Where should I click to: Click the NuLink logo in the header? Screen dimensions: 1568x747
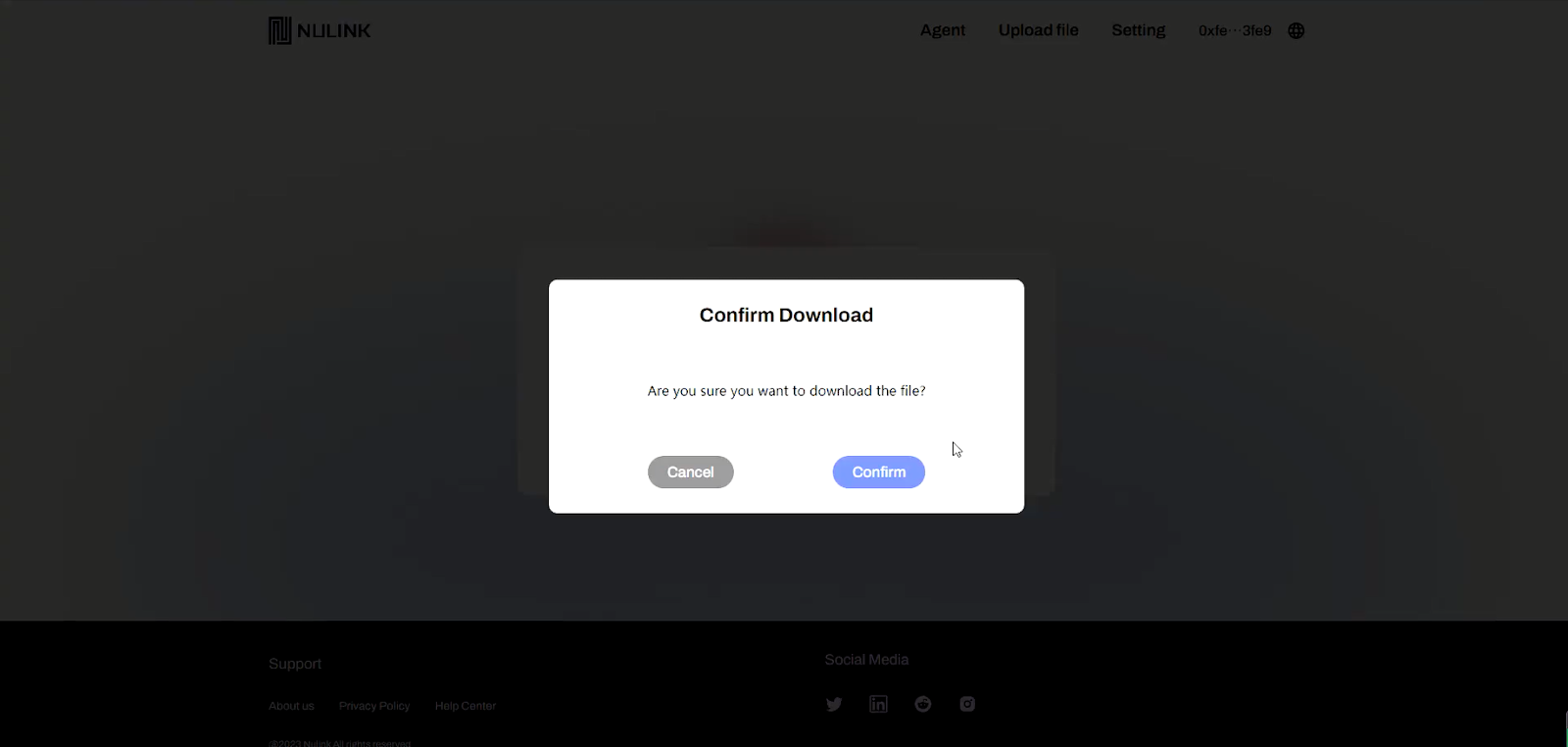click(x=319, y=30)
